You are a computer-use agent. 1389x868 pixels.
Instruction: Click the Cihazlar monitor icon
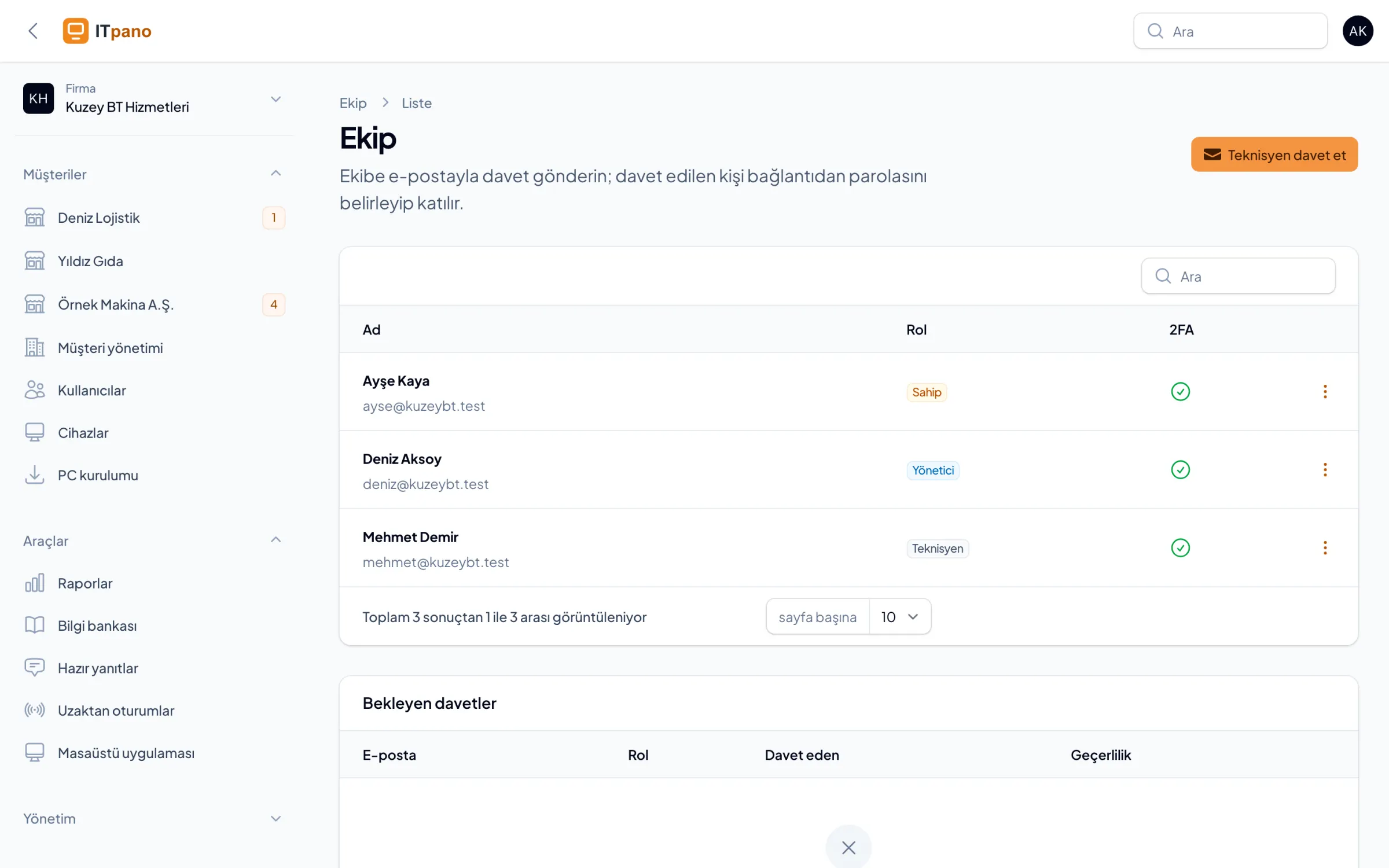coord(35,433)
